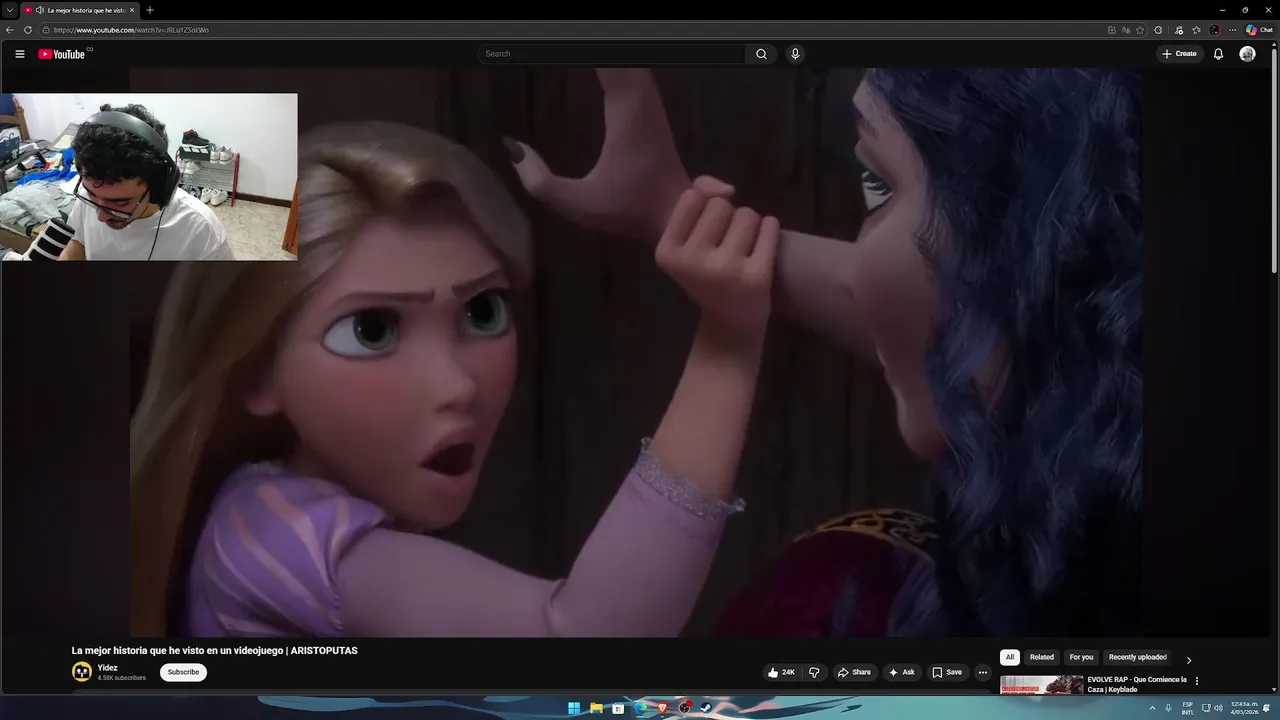Start voice search with microphone icon

click(x=795, y=54)
